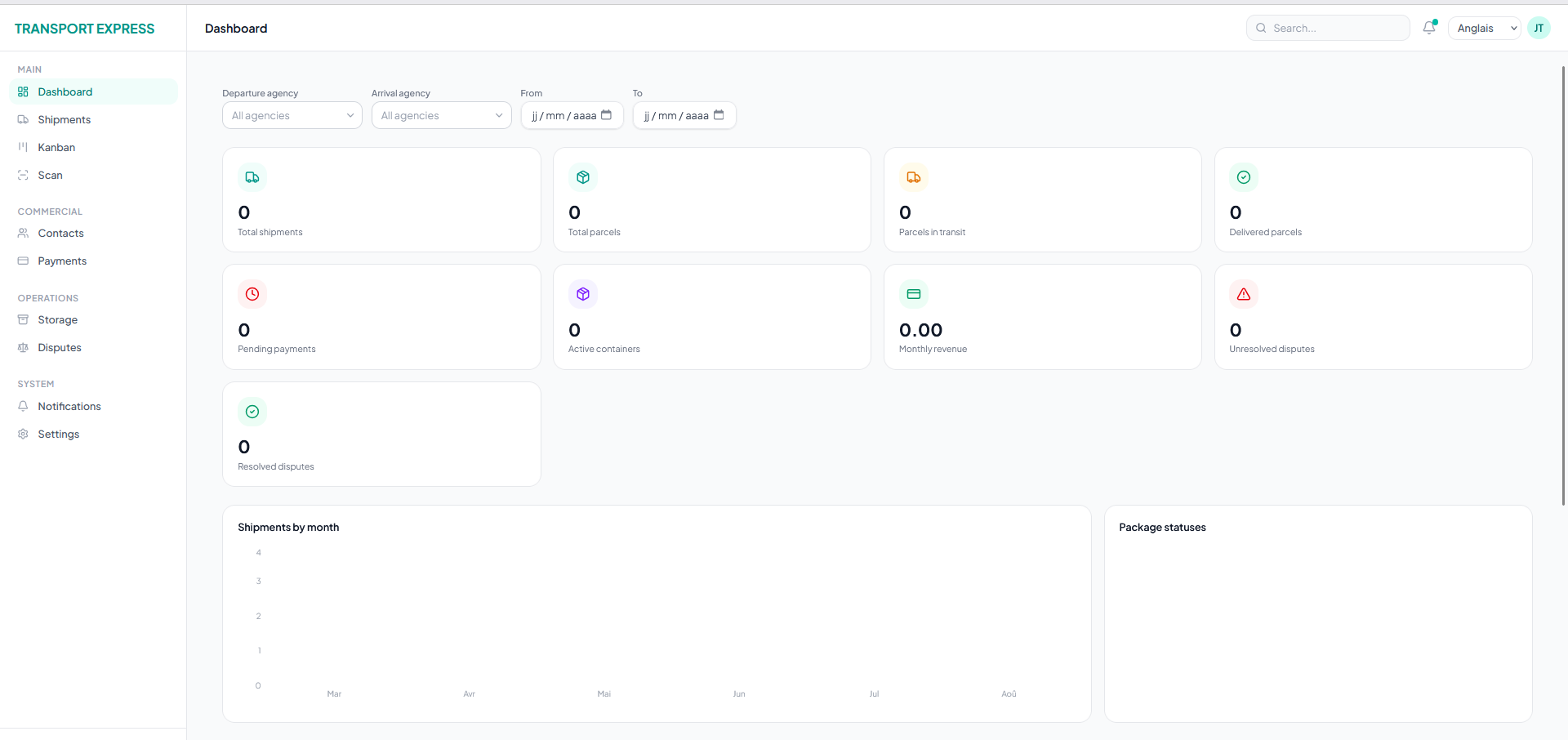This screenshot has width=1568, height=740.
Task: Click the Mar label on chart axis
Action: click(x=334, y=693)
